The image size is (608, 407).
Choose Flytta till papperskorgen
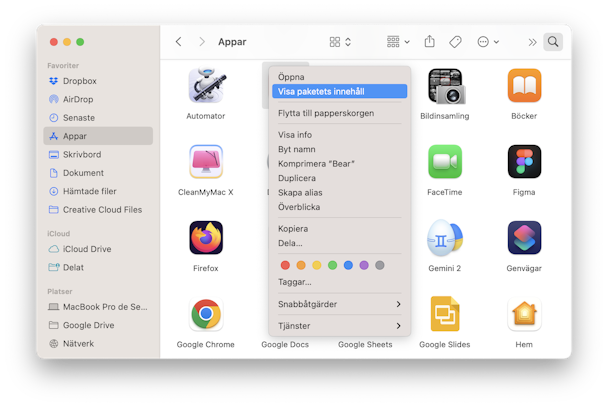pyautogui.click(x=339, y=113)
